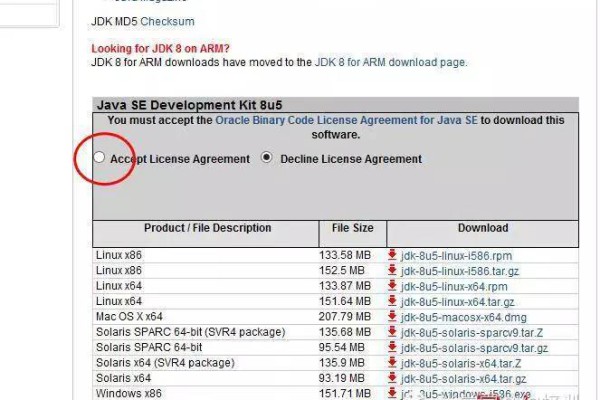
Task: Click the 207.79 MB file size cell
Action: coord(345,317)
